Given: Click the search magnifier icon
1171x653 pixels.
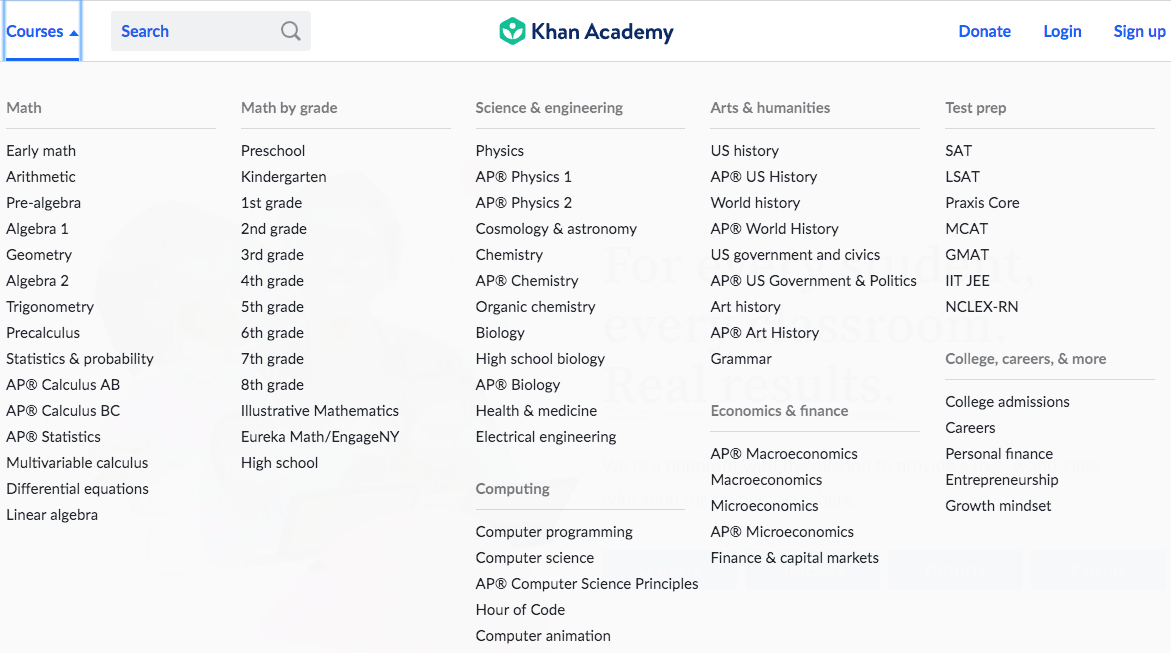Looking at the screenshot, I should 290,31.
